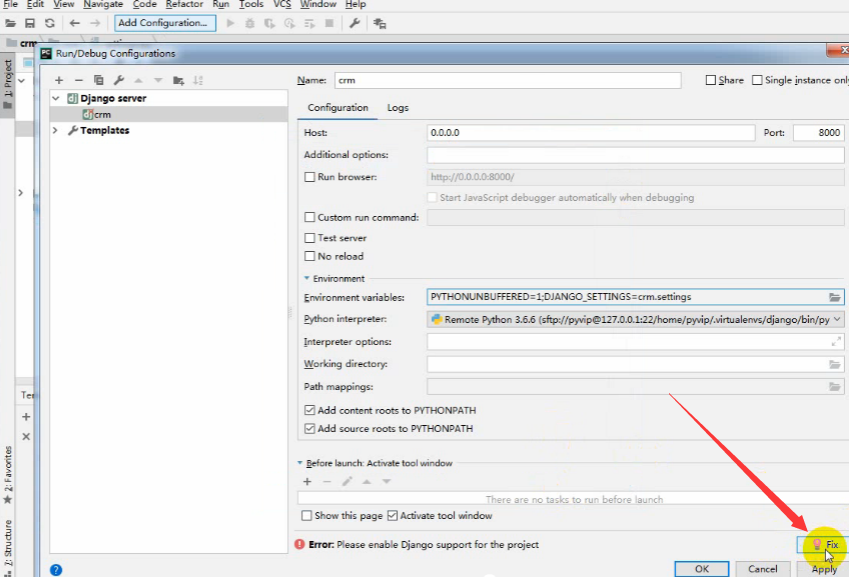Toggle Activate tool window checkbox
Image resolution: width=849 pixels, height=577 pixels.
pyautogui.click(x=393, y=516)
